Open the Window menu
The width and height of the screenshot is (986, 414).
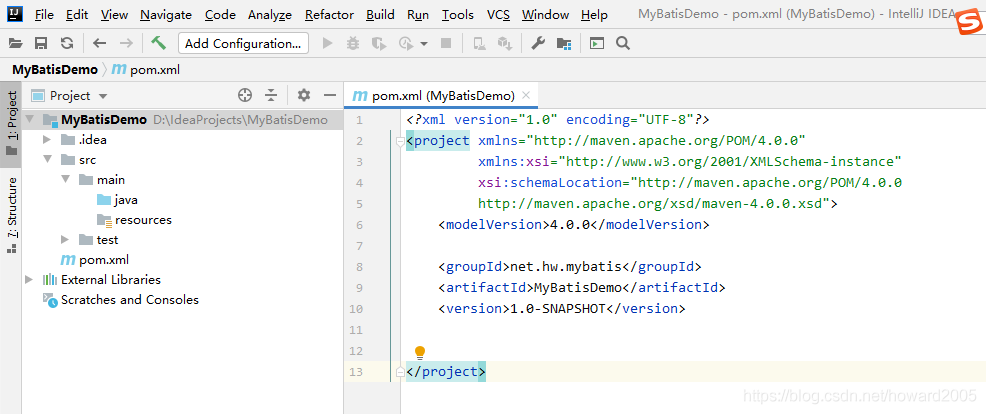(x=545, y=14)
